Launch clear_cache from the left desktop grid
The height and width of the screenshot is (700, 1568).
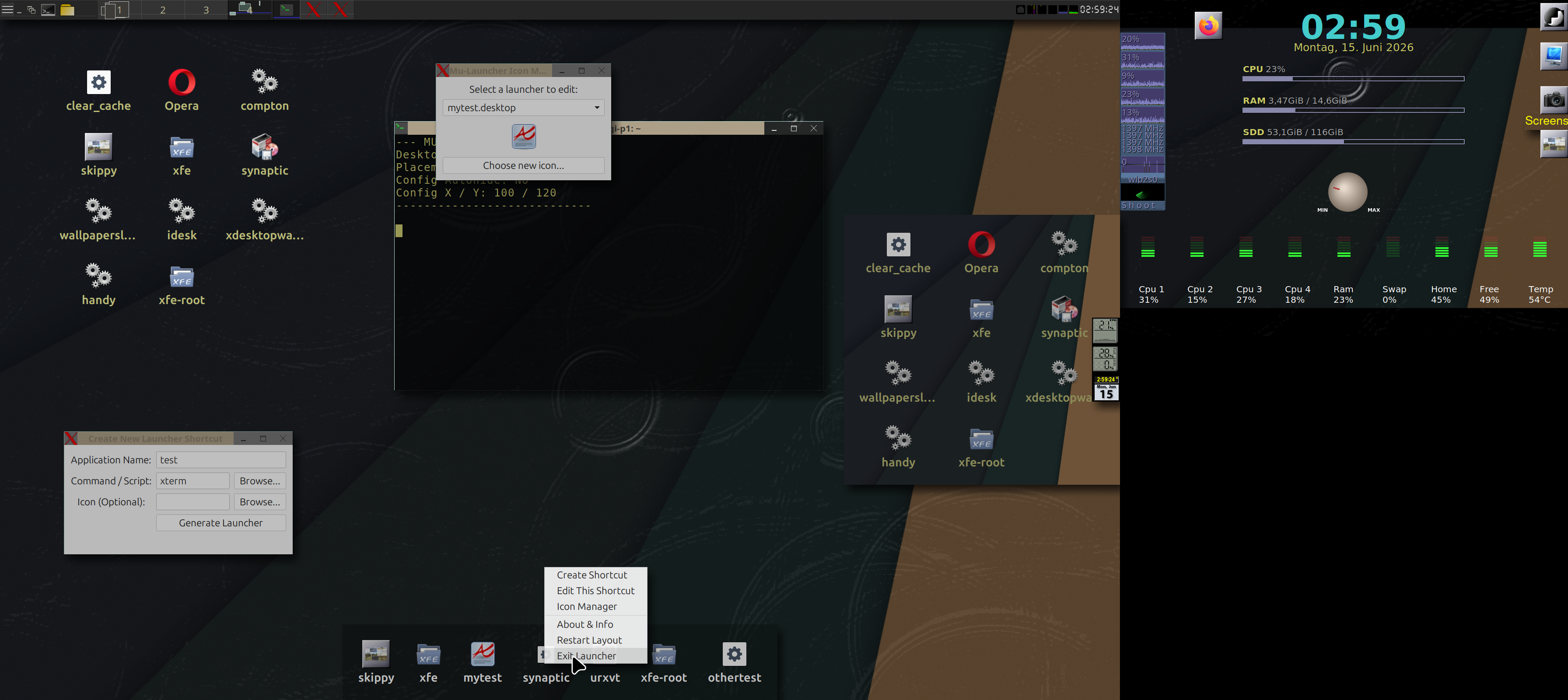point(98,82)
